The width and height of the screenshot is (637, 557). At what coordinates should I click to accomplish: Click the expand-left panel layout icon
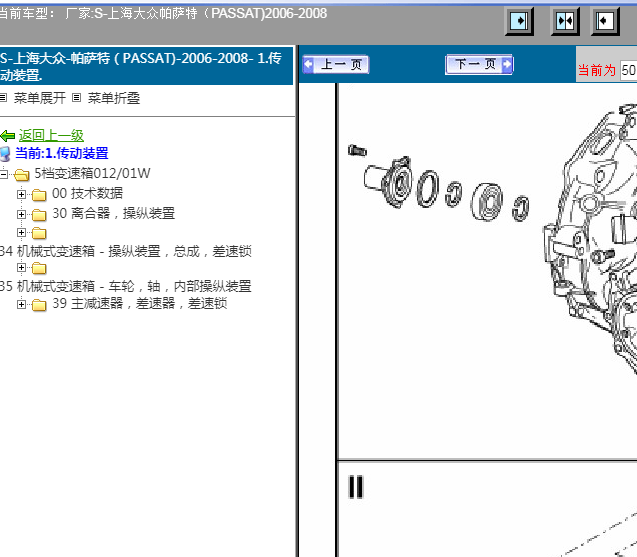tap(605, 21)
